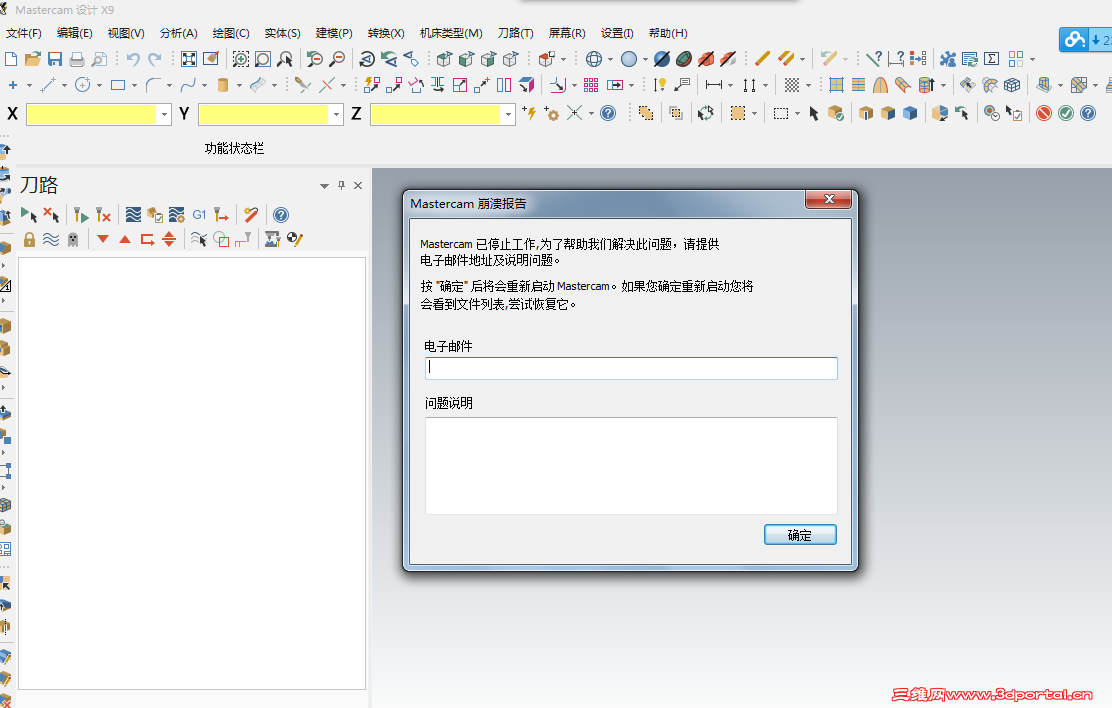Click the Z coordinate yellow input field
The height and width of the screenshot is (708, 1112).
(435, 114)
